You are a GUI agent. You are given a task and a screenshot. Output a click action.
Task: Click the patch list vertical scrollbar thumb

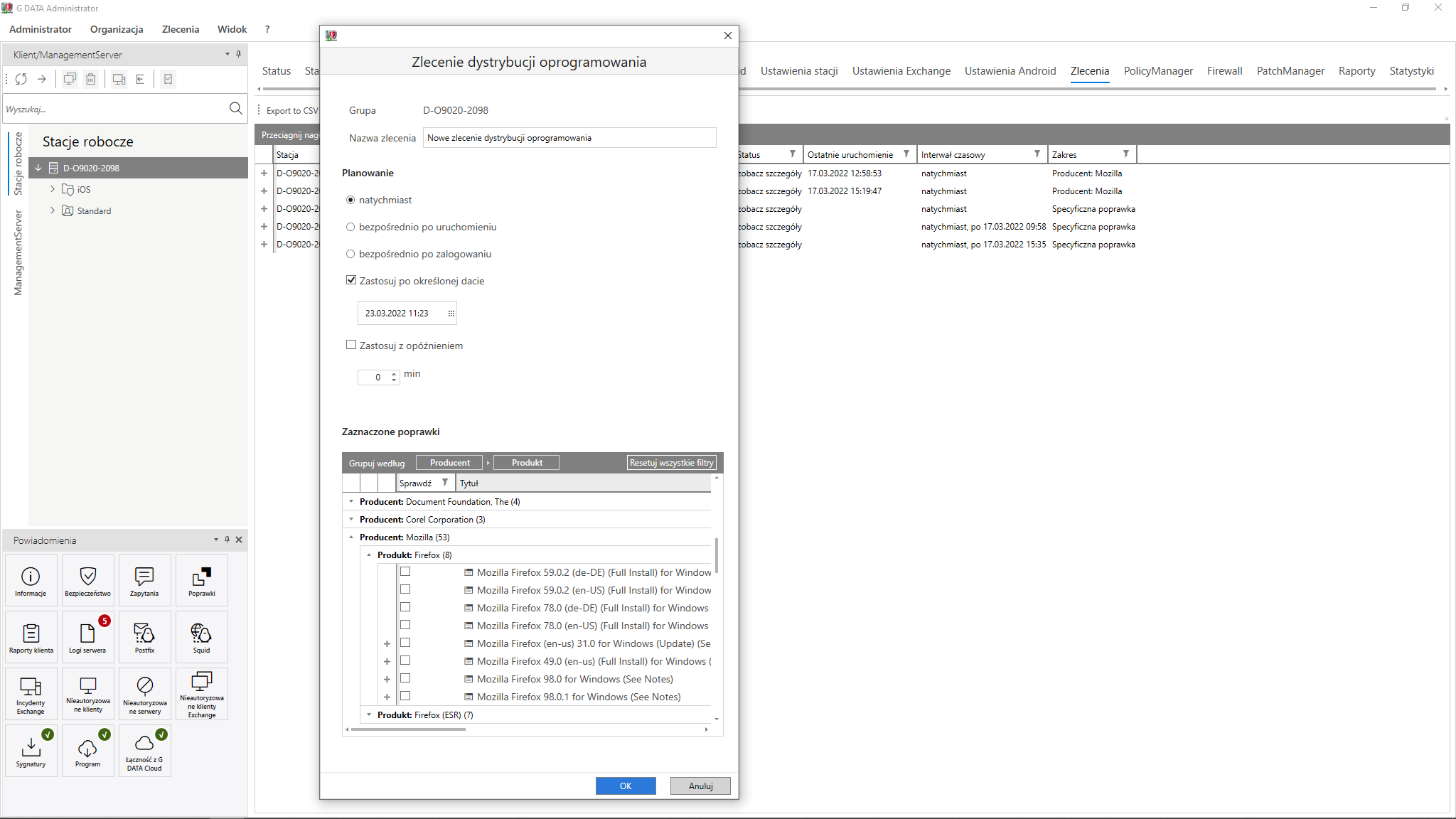[x=717, y=555]
